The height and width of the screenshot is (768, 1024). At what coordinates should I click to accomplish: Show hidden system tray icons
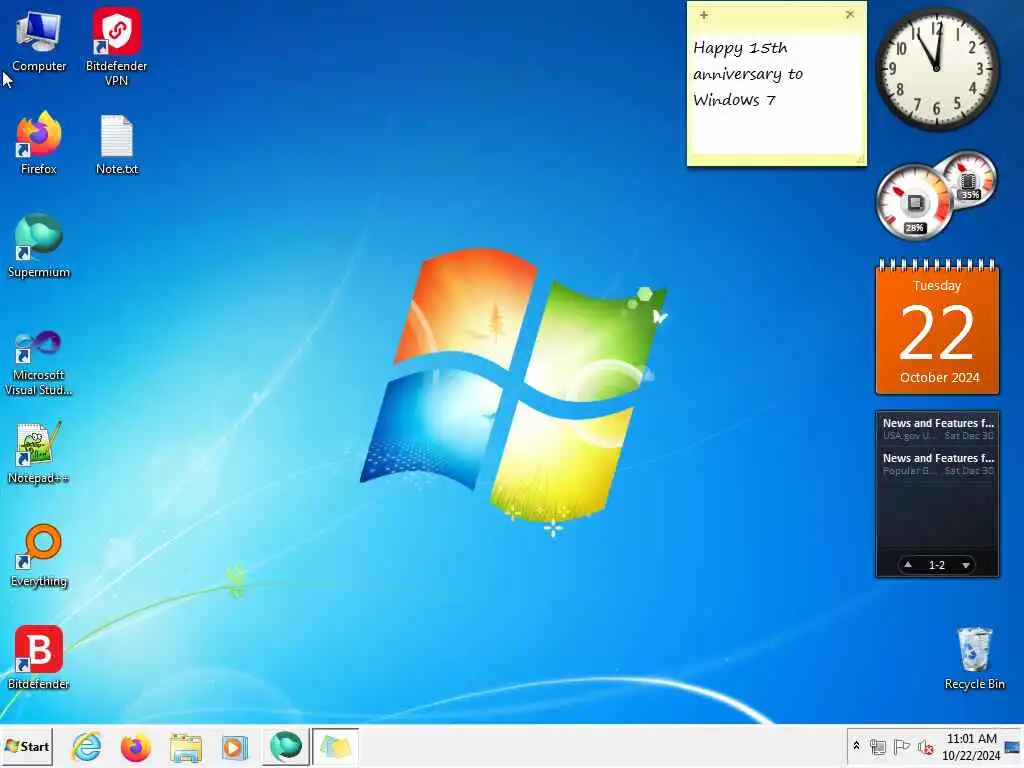(856, 746)
